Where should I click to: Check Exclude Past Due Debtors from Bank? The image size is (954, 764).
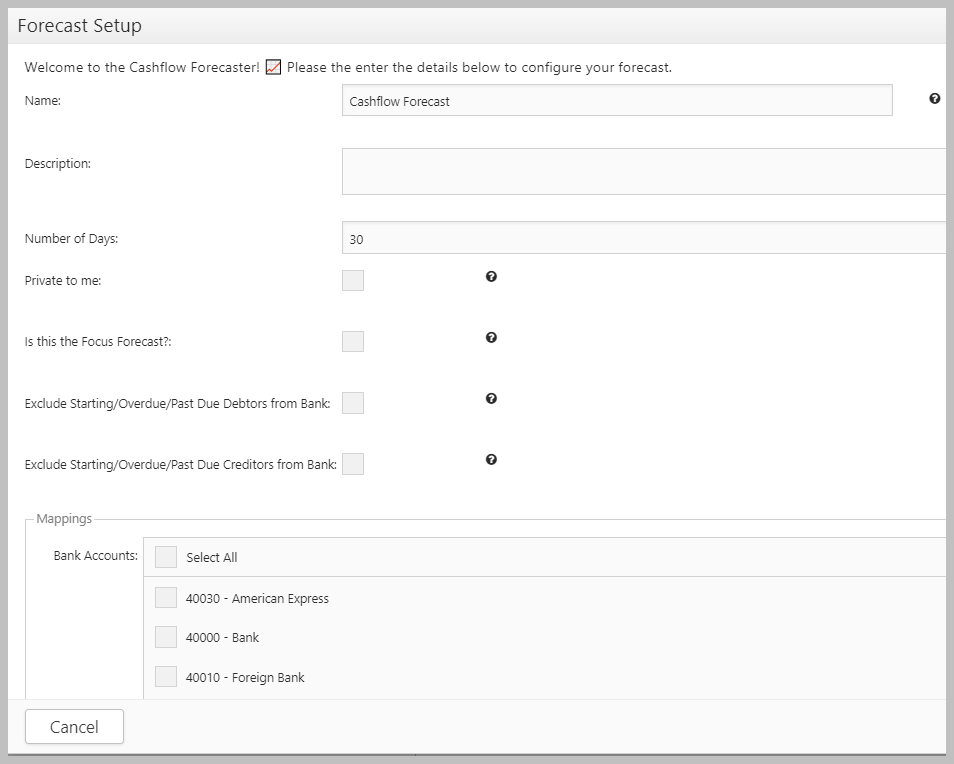[353, 403]
